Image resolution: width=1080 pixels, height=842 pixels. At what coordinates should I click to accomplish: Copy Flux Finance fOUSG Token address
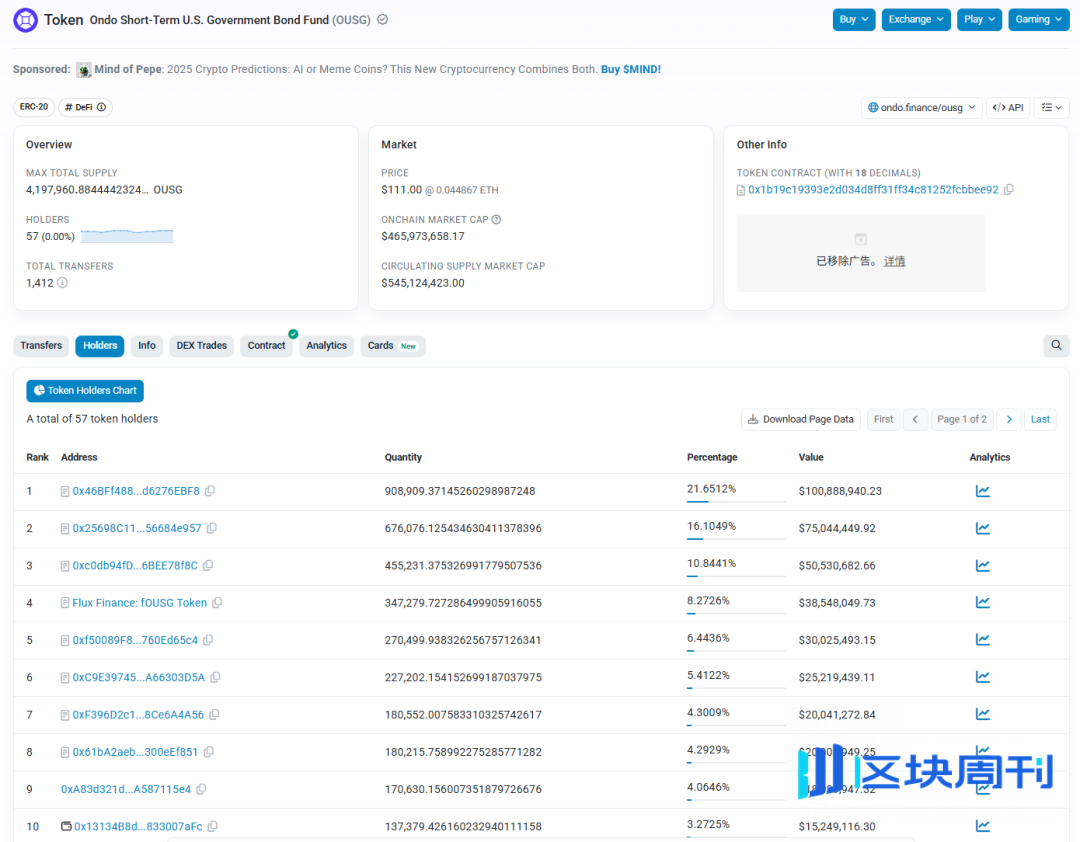(217, 602)
